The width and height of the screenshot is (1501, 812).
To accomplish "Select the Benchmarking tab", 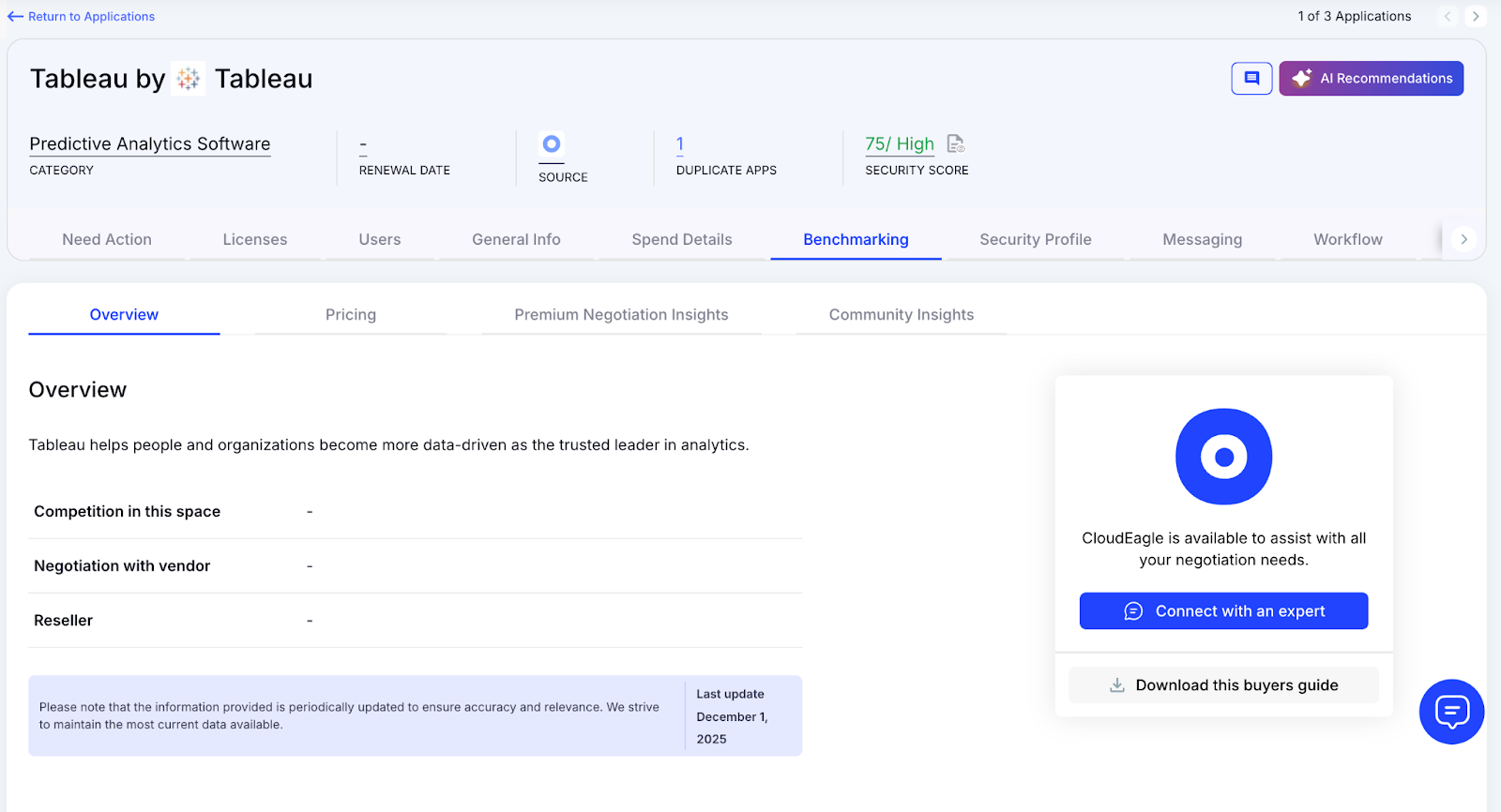I will (x=856, y=239).
